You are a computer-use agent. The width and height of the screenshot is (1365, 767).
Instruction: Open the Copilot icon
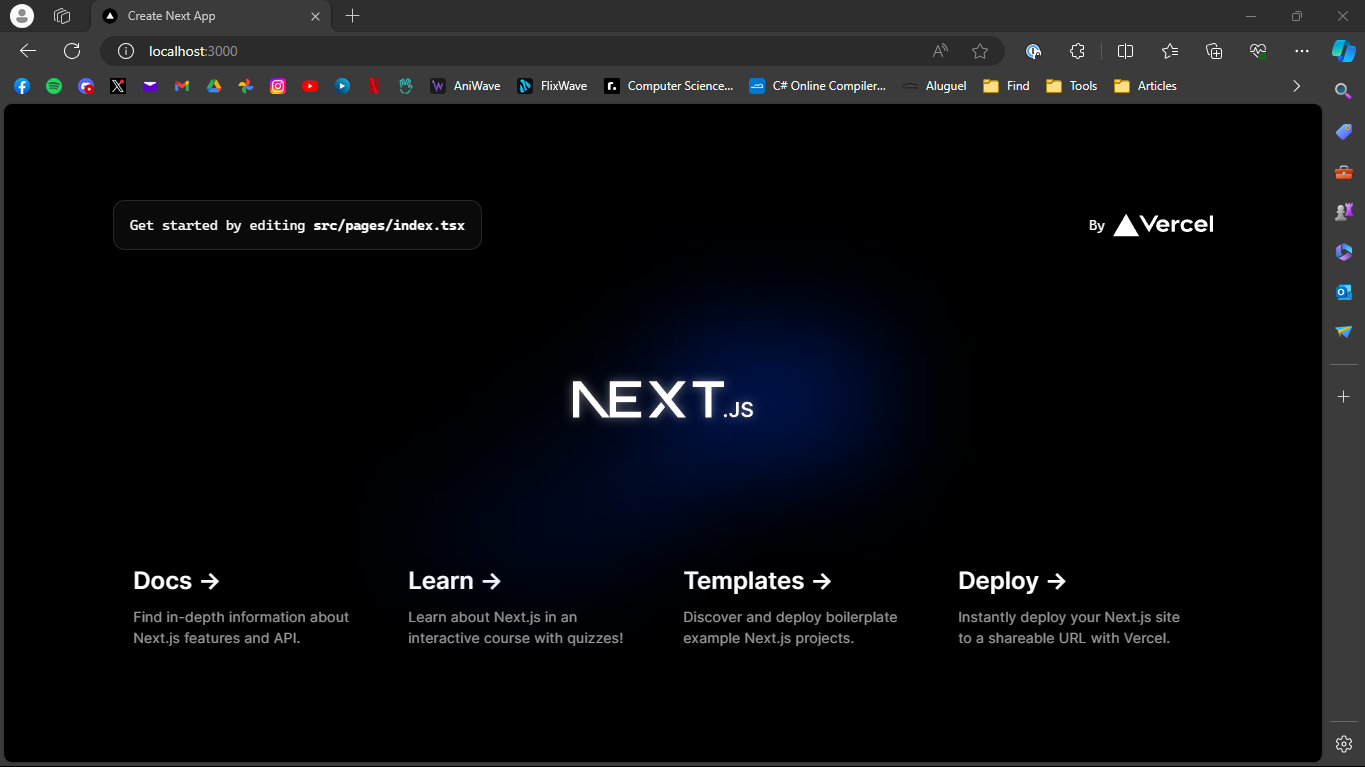pos(1343,51)
